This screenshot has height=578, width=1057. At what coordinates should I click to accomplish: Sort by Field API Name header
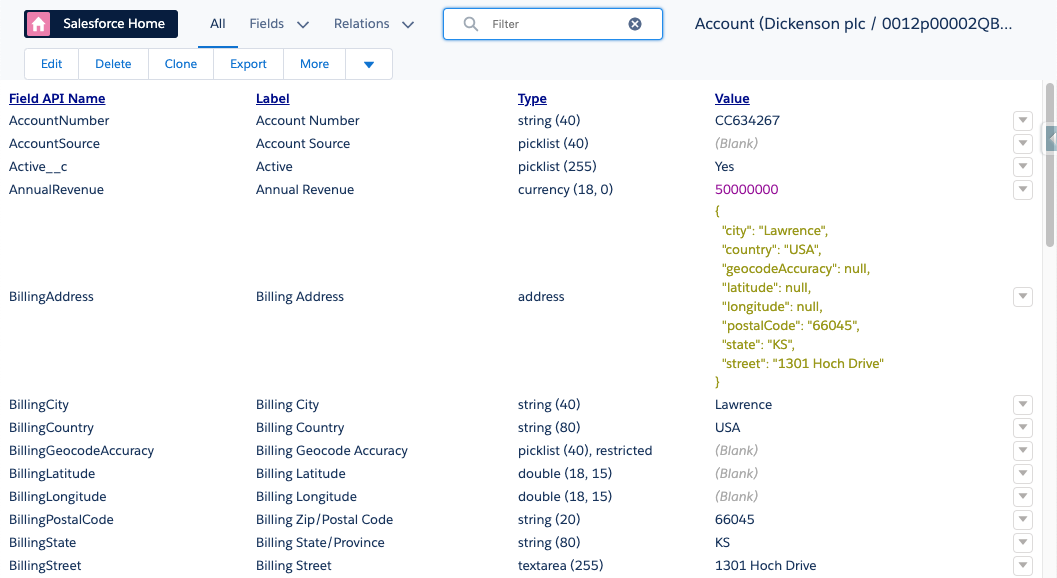(x=57, y=98)
